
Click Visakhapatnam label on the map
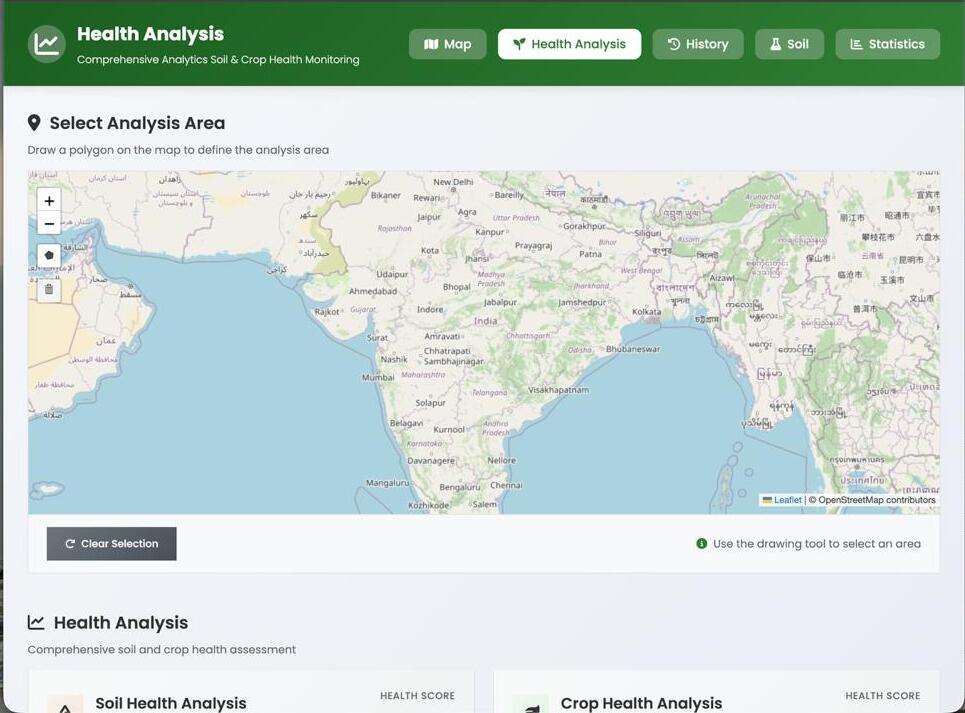tap(558, 390)
